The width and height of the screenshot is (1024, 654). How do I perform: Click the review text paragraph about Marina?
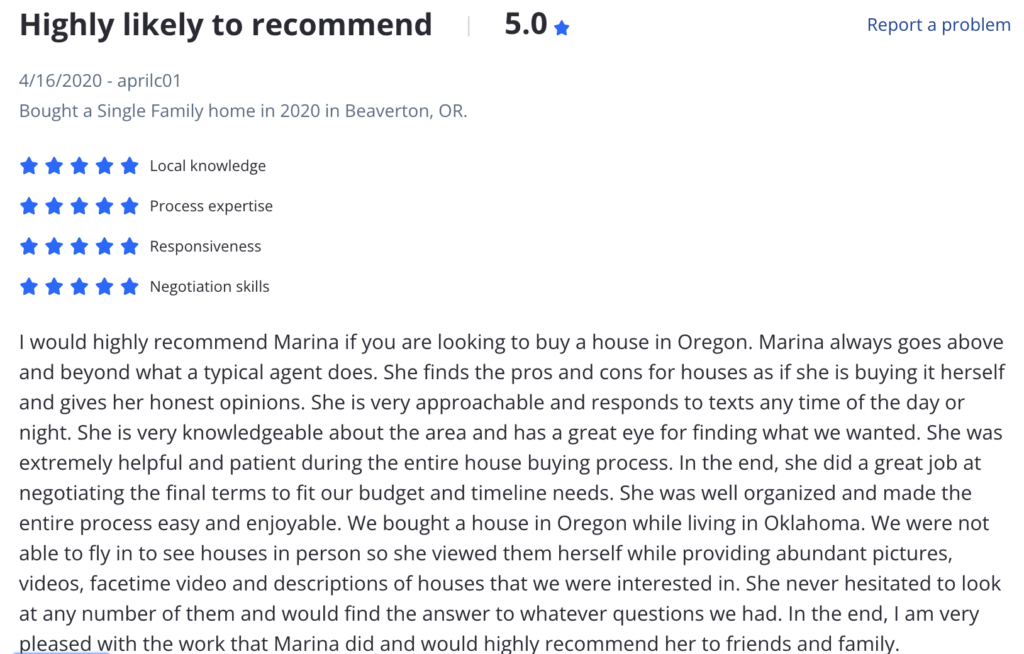tap(512, 493)
